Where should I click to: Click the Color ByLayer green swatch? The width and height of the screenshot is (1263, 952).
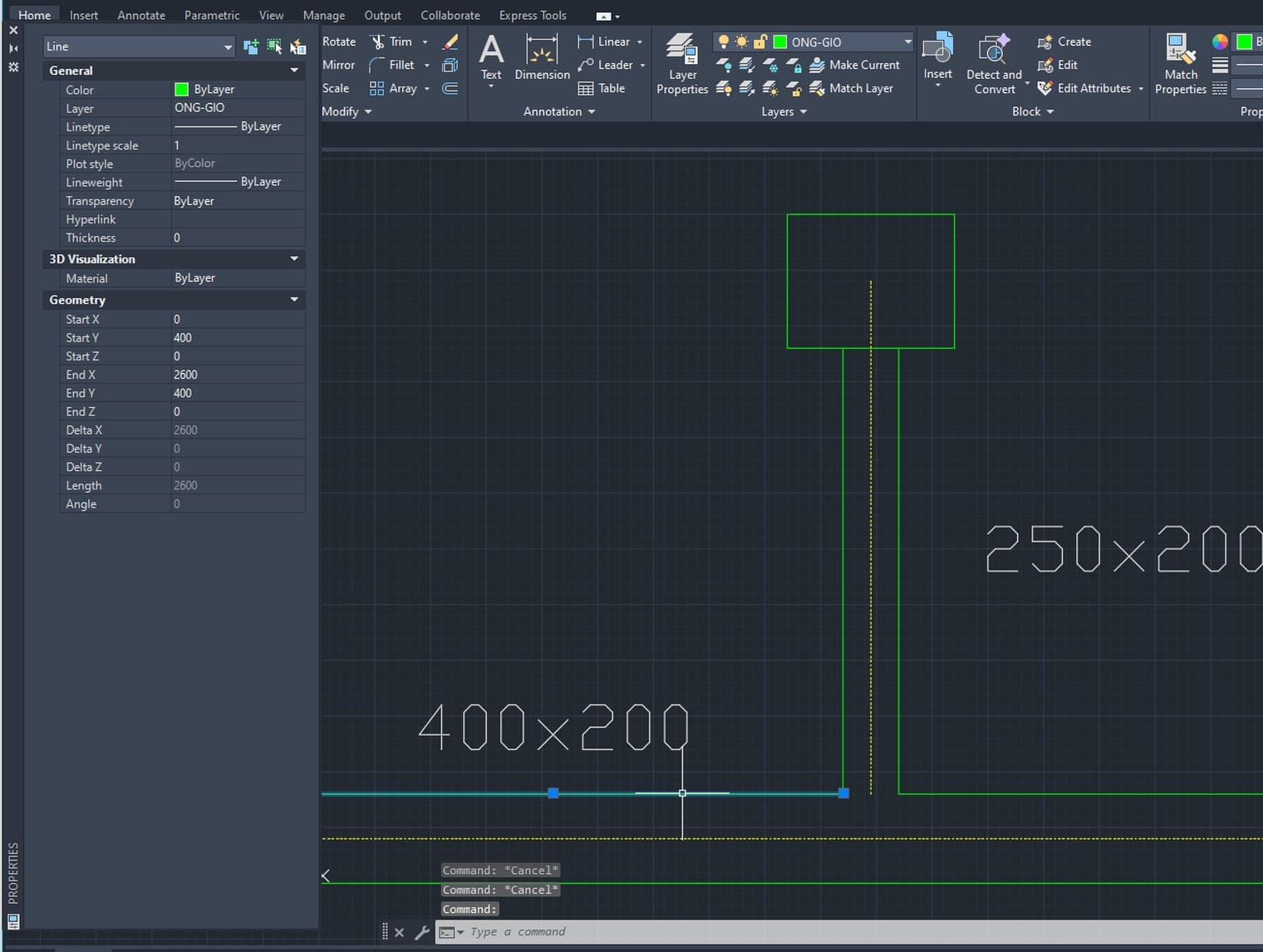181,89
